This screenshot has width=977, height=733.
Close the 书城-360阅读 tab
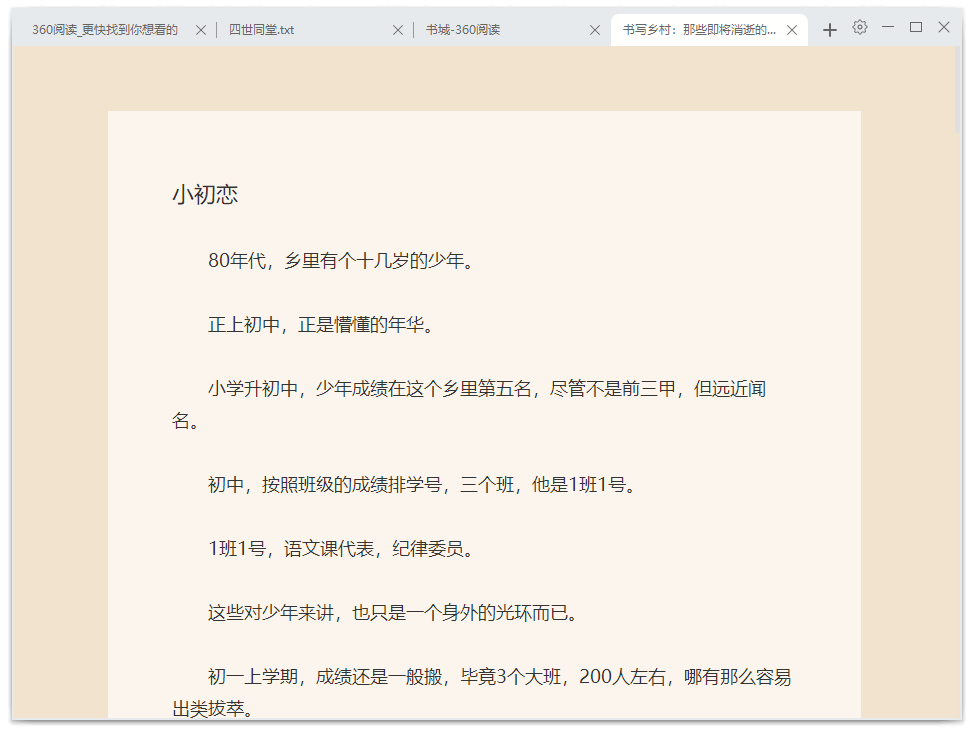click(594, 30)
